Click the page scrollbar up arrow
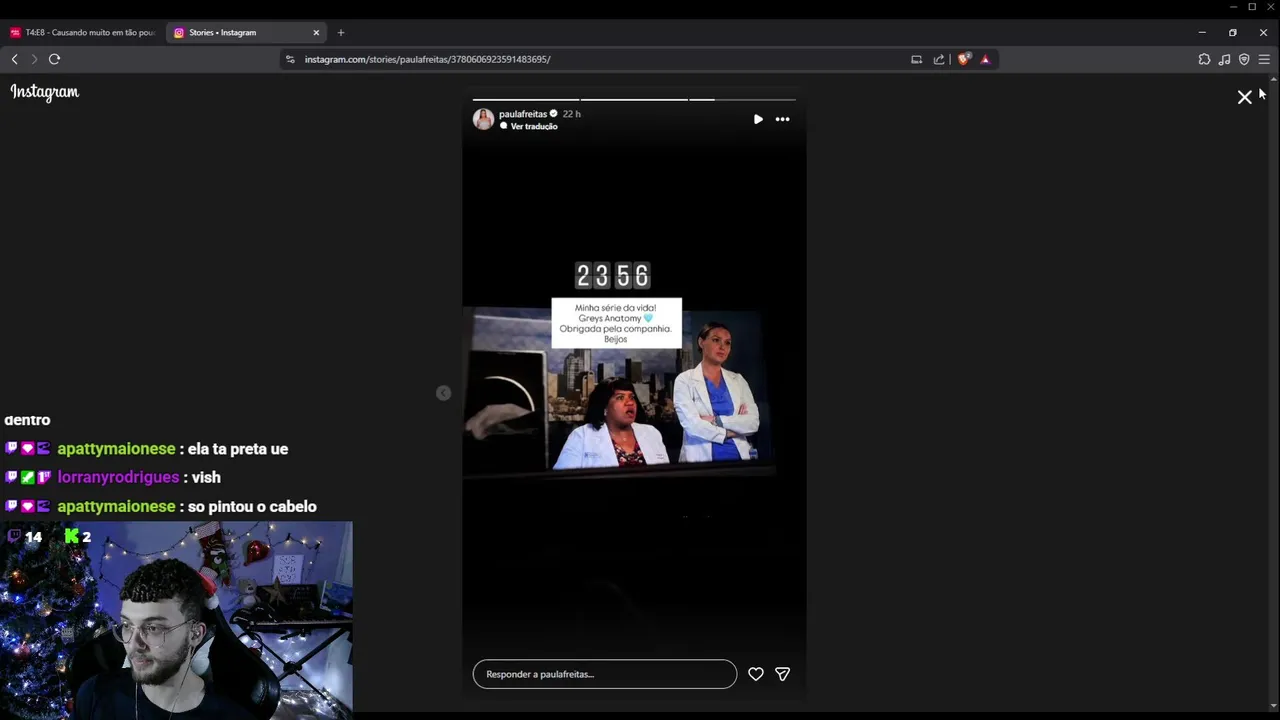 click(x=1274, y=78)
